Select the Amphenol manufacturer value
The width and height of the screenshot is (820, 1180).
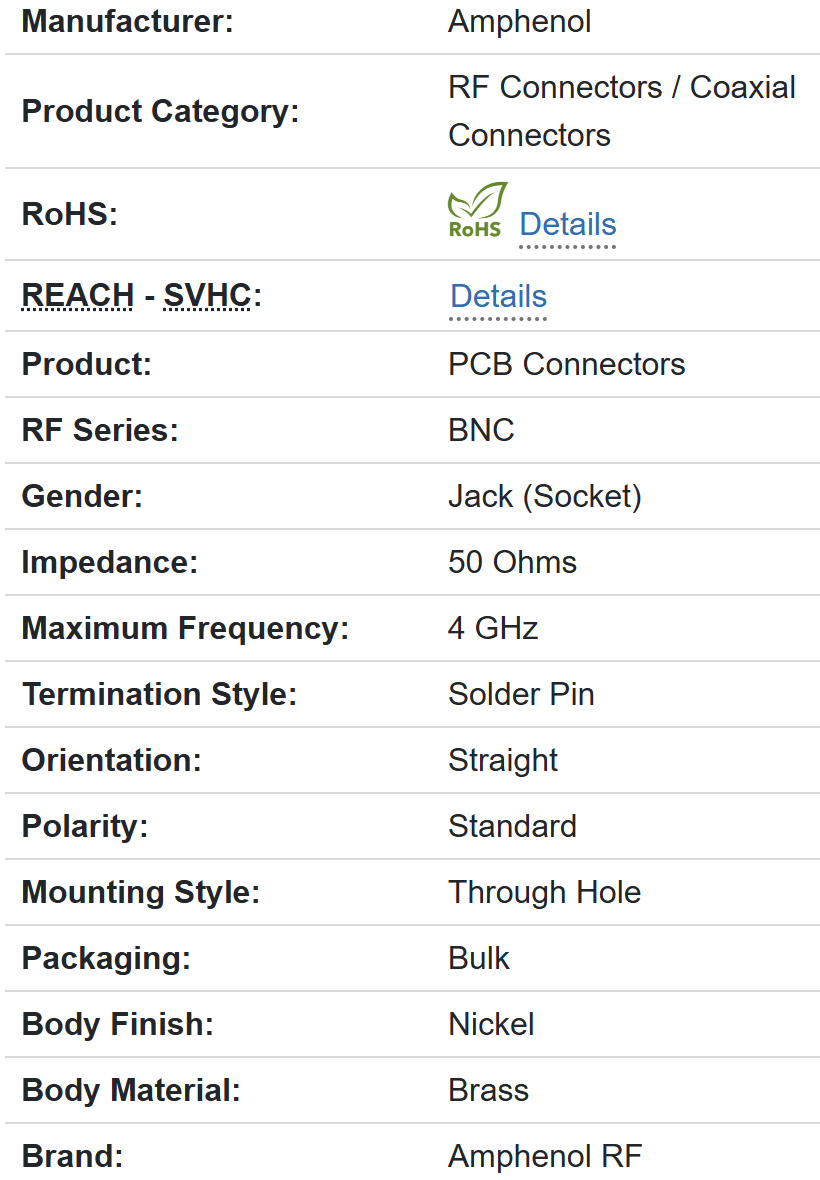(x=519, y=21)
